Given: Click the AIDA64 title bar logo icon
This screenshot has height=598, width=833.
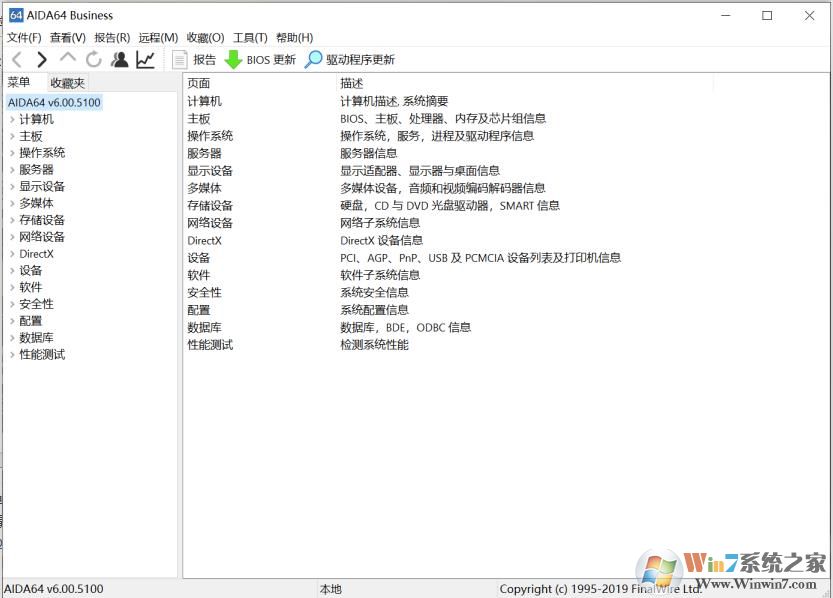Looking at the screenshot, I should click(x=16, y=15).
